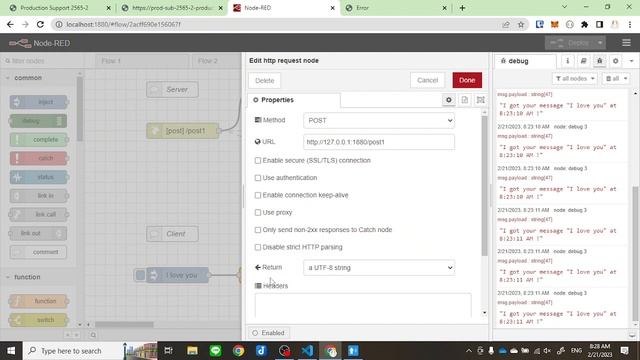This screenshot has width=640, height=360.
Task: Open File Explorer from taskbar
Action: click(x=192, y=351)
